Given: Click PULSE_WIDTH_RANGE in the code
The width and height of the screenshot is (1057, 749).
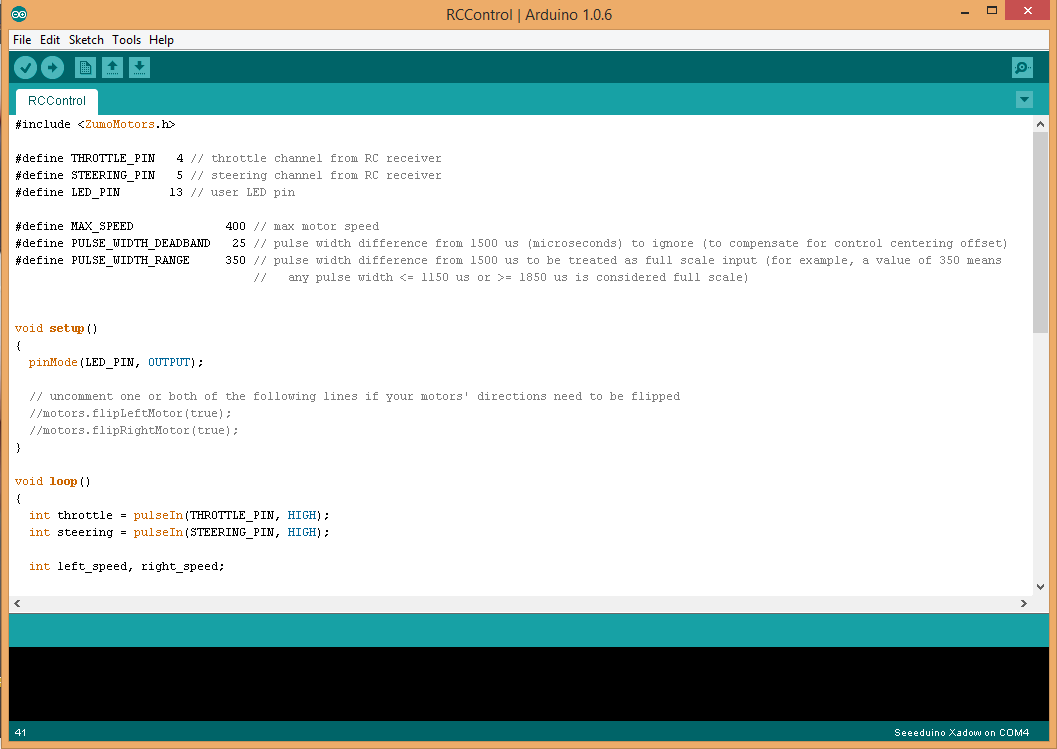Looking at the screenshot, I should click(130, 260).
